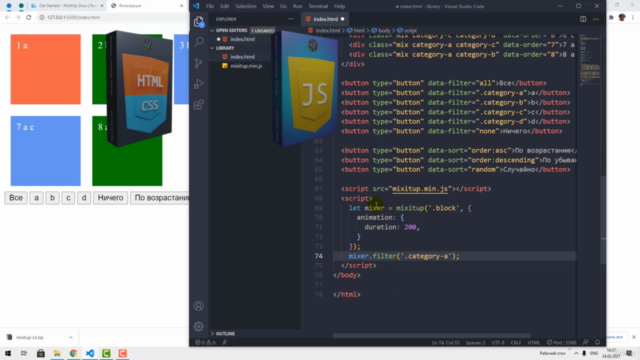This screenshot has width=640, height=360.
Task: Click the 'CRLF' line ending entry
Action: point(516,342)
